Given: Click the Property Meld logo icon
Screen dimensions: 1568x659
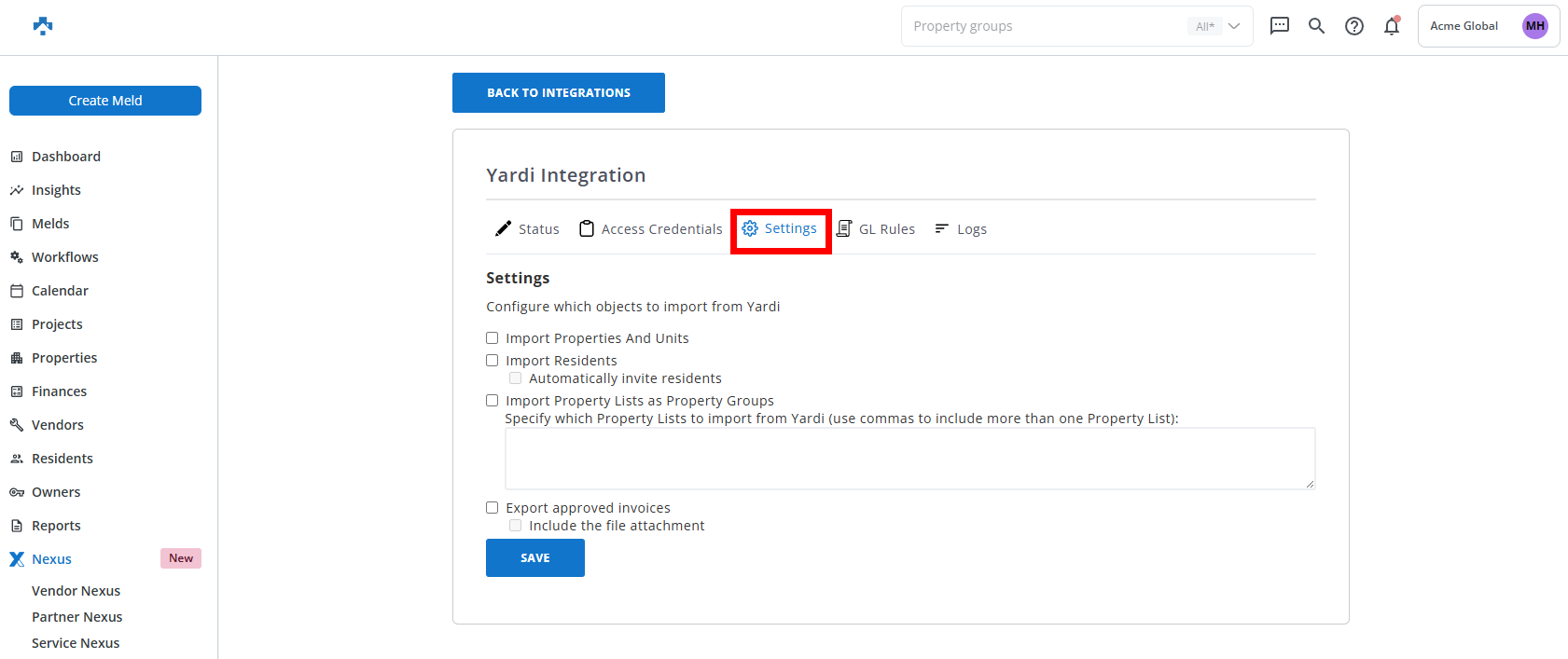Looking at the screenshot, I should coord(43,26).
